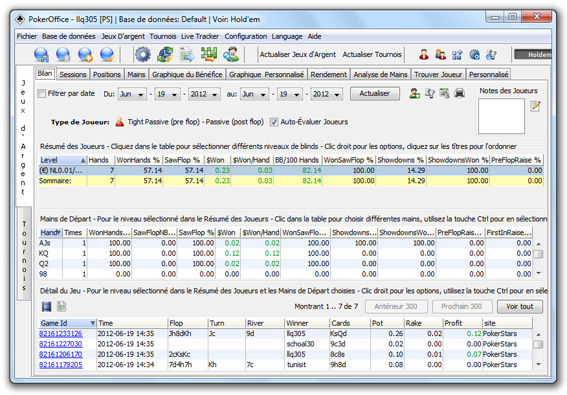Open the au day dropdown
The width and height of the screenshot is (567, 395).
point(290,94)
